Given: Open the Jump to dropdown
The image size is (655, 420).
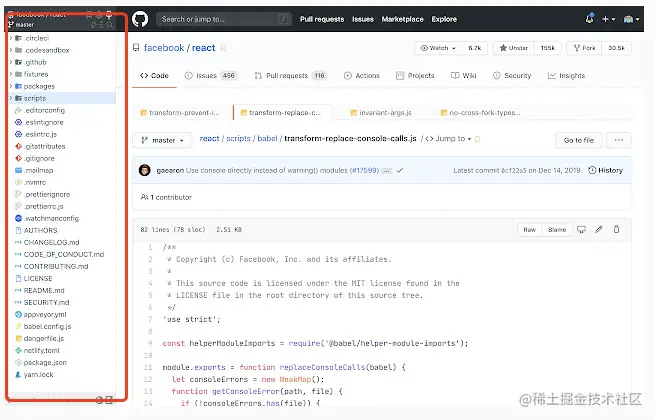Looking at the screenshot, I should tap(447, 139).
